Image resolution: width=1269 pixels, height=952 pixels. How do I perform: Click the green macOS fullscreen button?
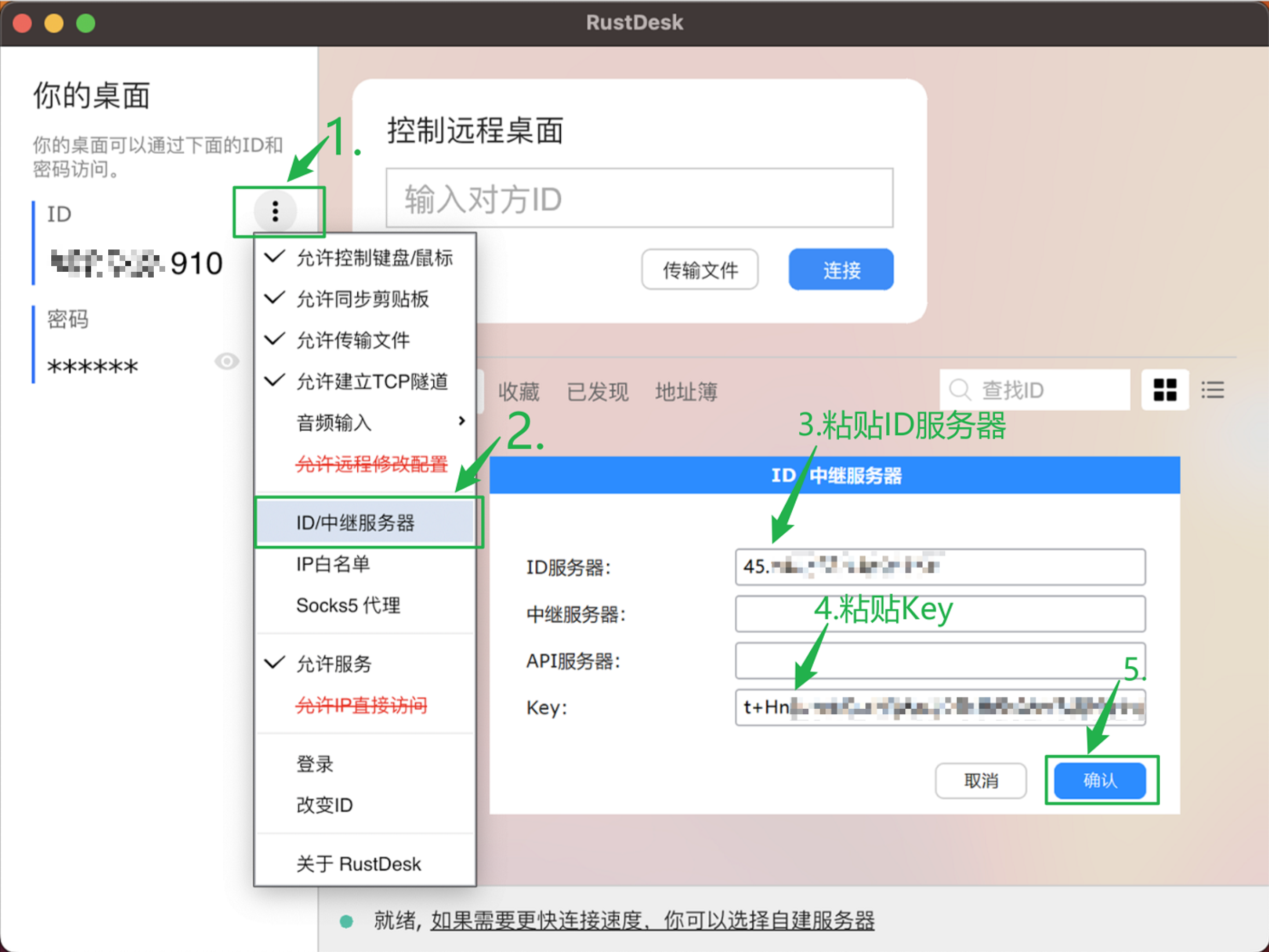point(86,23)
